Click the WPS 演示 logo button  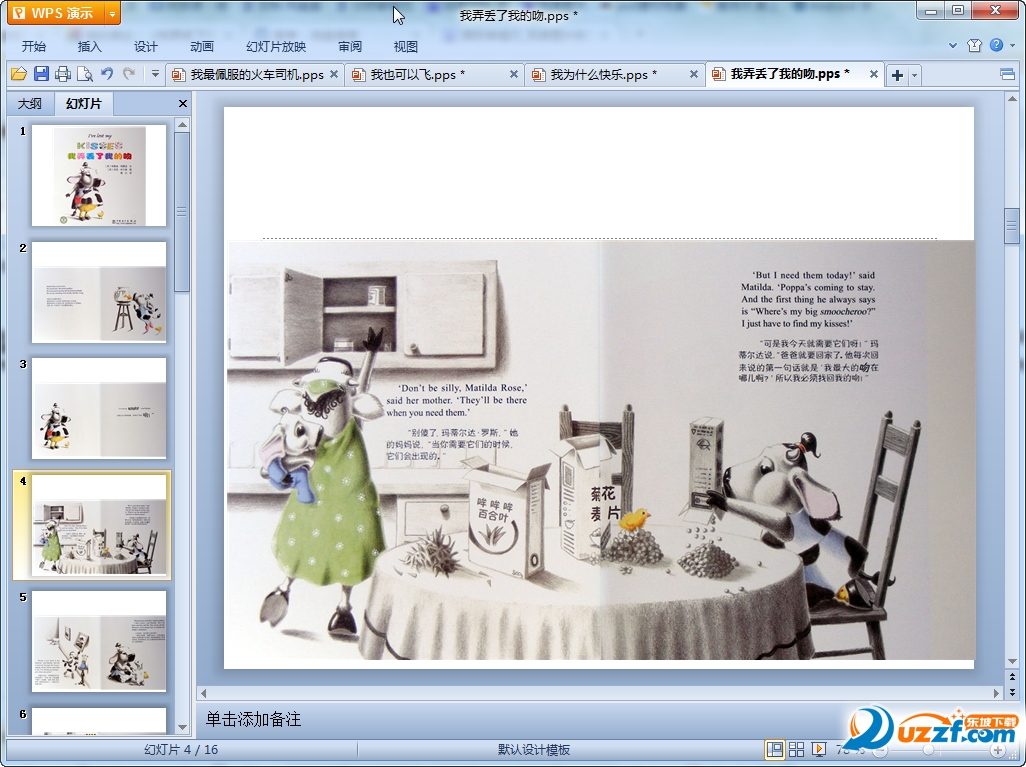coord(57,13)
